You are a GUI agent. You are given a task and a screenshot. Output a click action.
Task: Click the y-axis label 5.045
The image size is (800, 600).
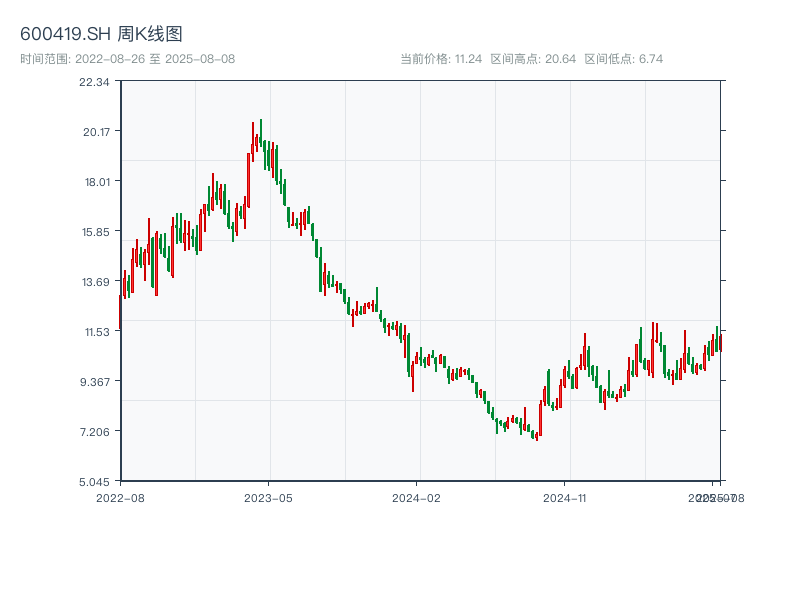94,482
